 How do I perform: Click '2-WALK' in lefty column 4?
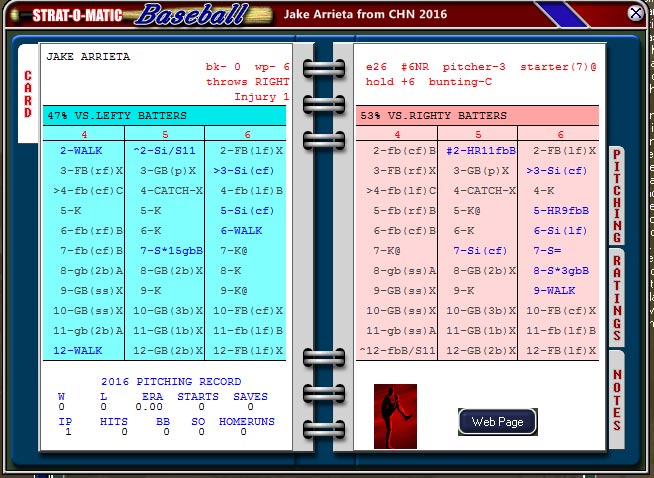[x=81, y=151]
